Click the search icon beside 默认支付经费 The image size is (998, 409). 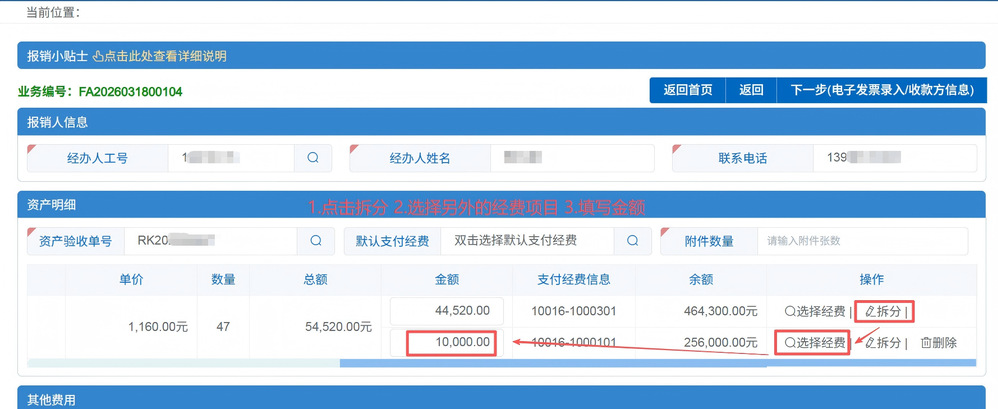pyautogui.click(x=632, y=241)
